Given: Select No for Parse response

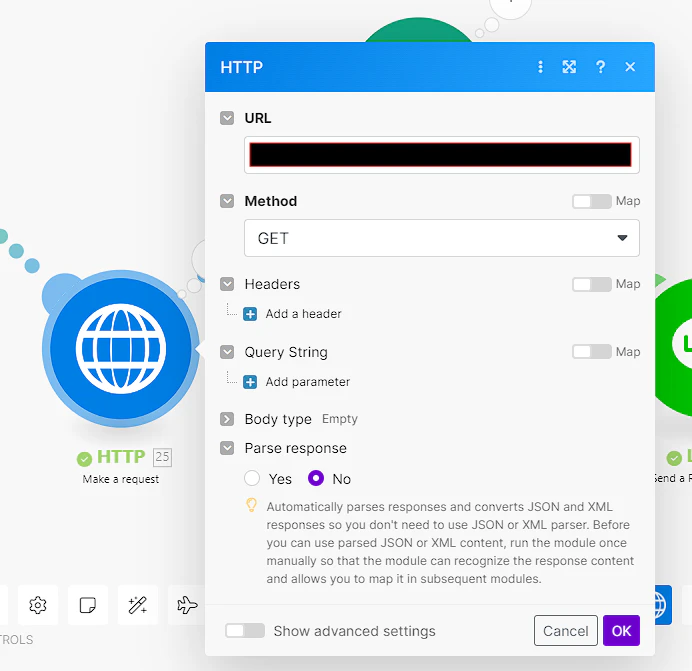Looking at the screenshot, I should tap(316, 478).
